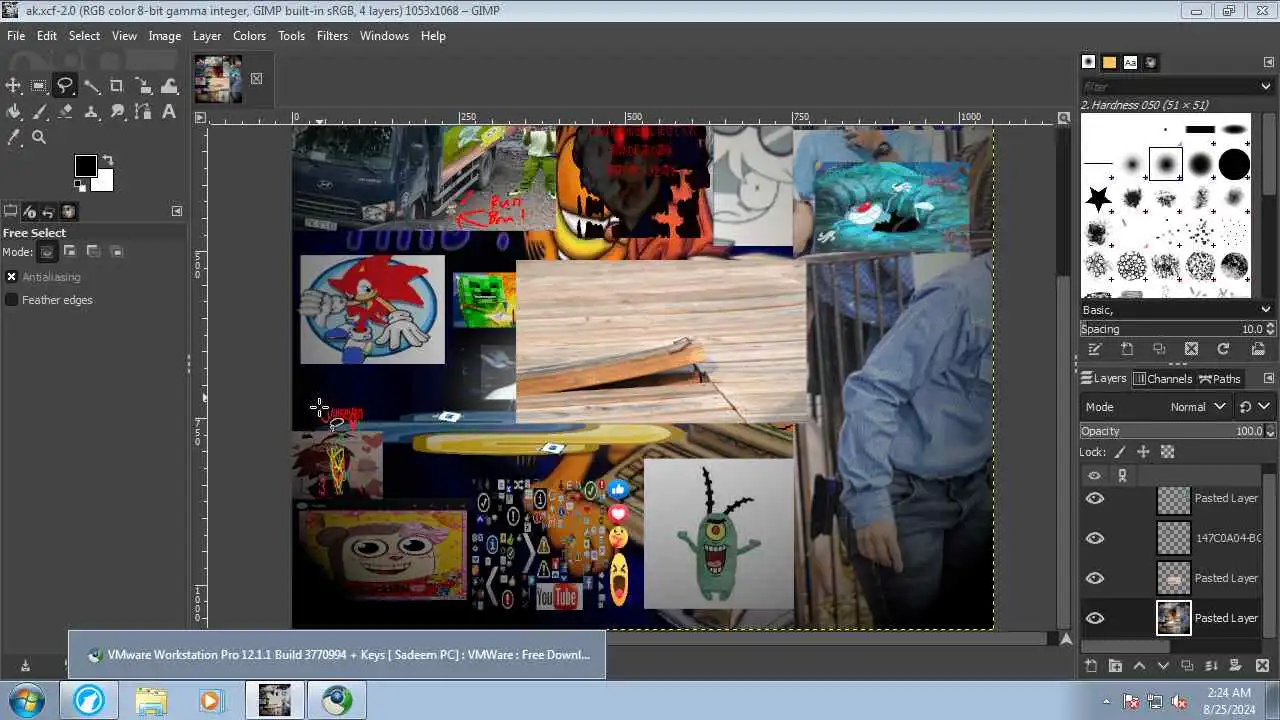Expand the Basic brush tag dropdown

coord(1266,310)
